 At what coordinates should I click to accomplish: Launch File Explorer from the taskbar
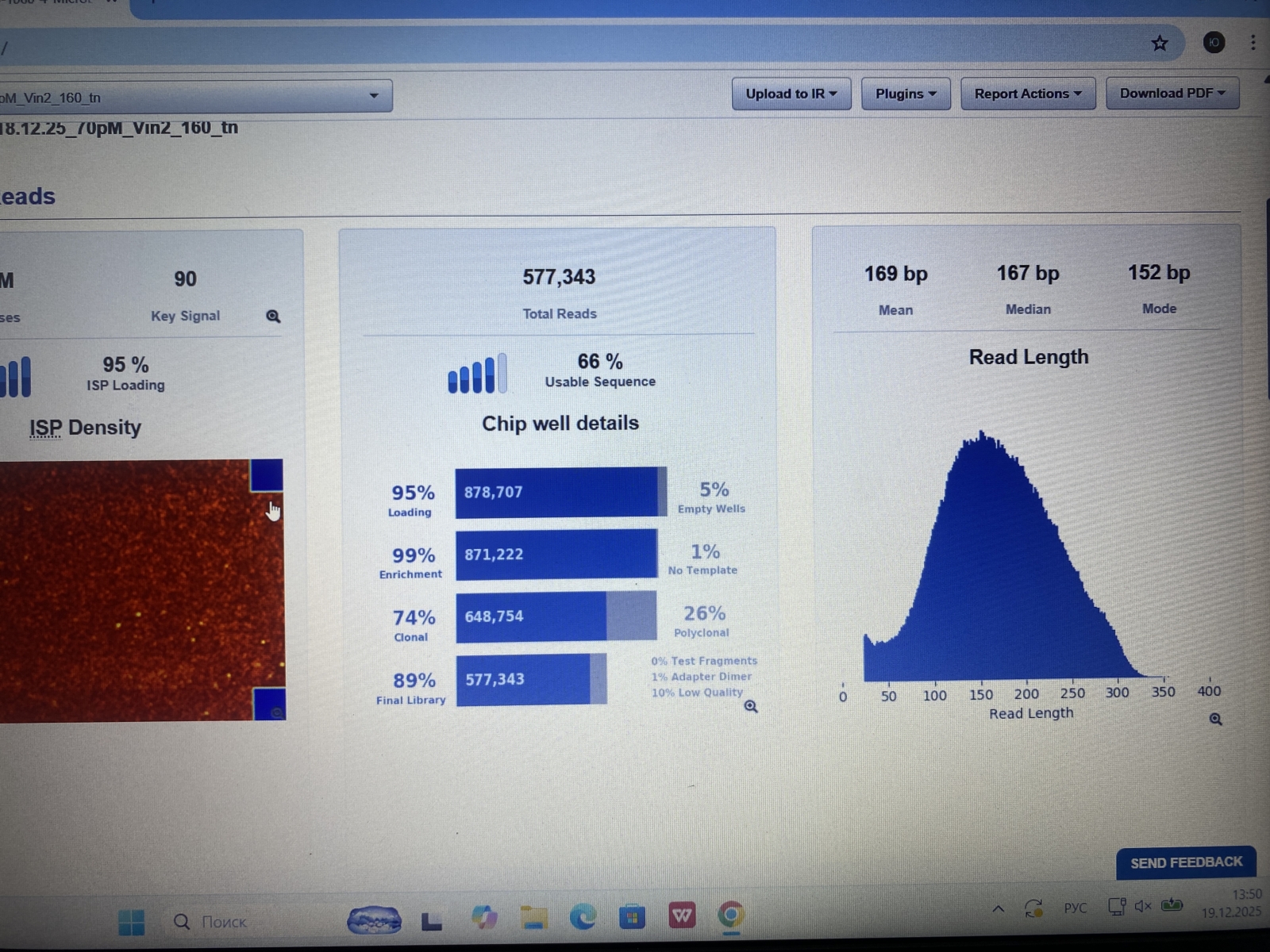point(534,918)
